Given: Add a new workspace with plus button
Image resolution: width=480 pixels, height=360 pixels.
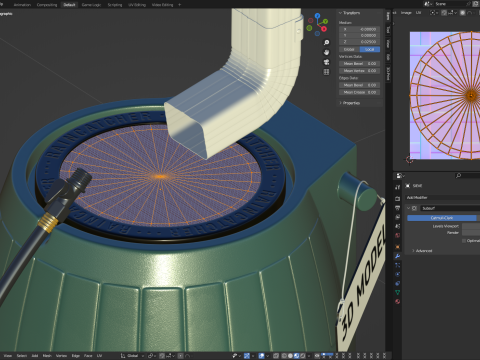Looking at the screenshot, I should click(180, 5).
